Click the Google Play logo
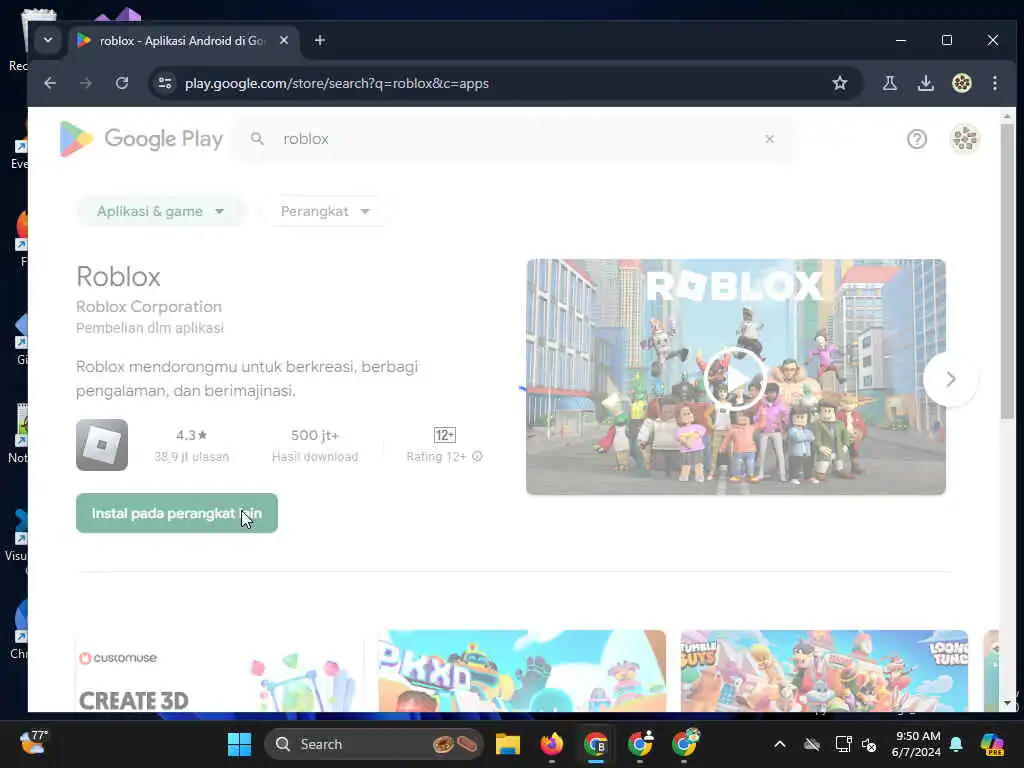The width and height of the screenshot is (1024, 768). [x=141, y=138]
